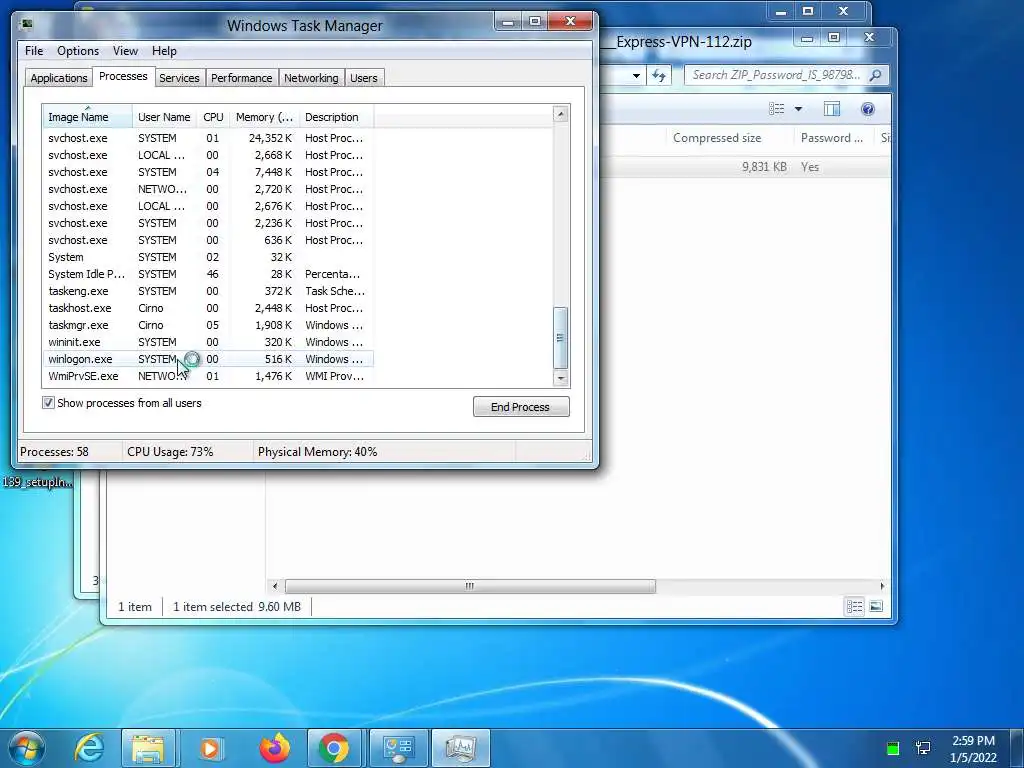Click the Password column header in Explorer
1024x768 pixels.
click(x=832, y=138)
